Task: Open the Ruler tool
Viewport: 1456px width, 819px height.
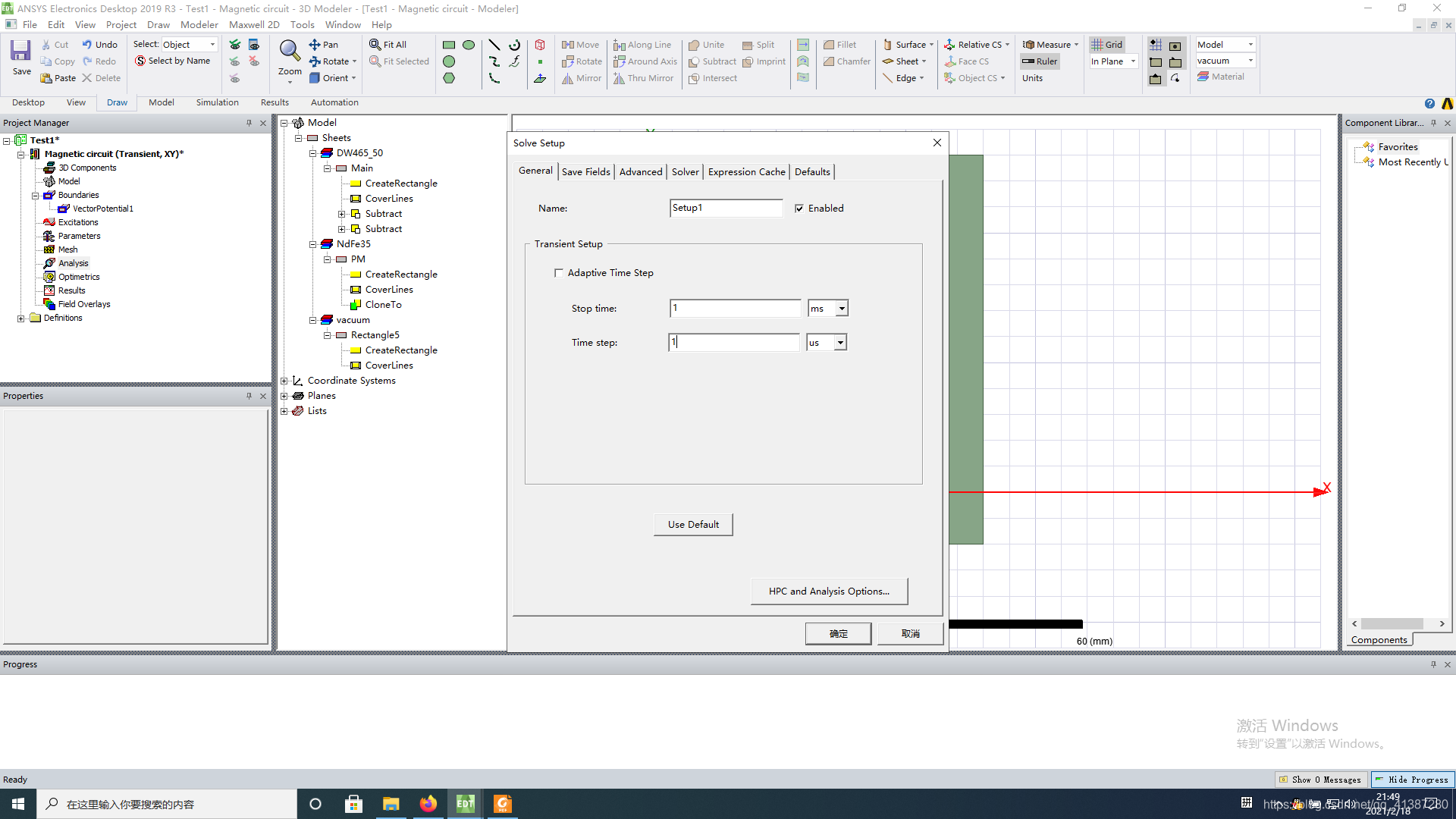Action: 1040,61
